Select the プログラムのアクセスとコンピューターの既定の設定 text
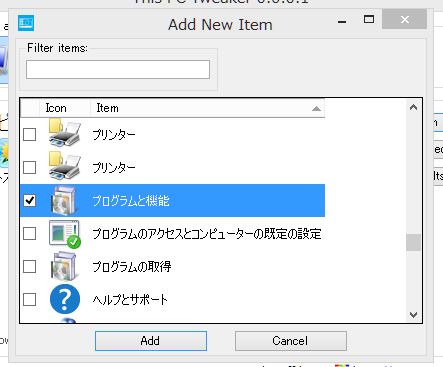Image resolution: width=443 pixels, height=367 pixels. (x=207, y=234)
